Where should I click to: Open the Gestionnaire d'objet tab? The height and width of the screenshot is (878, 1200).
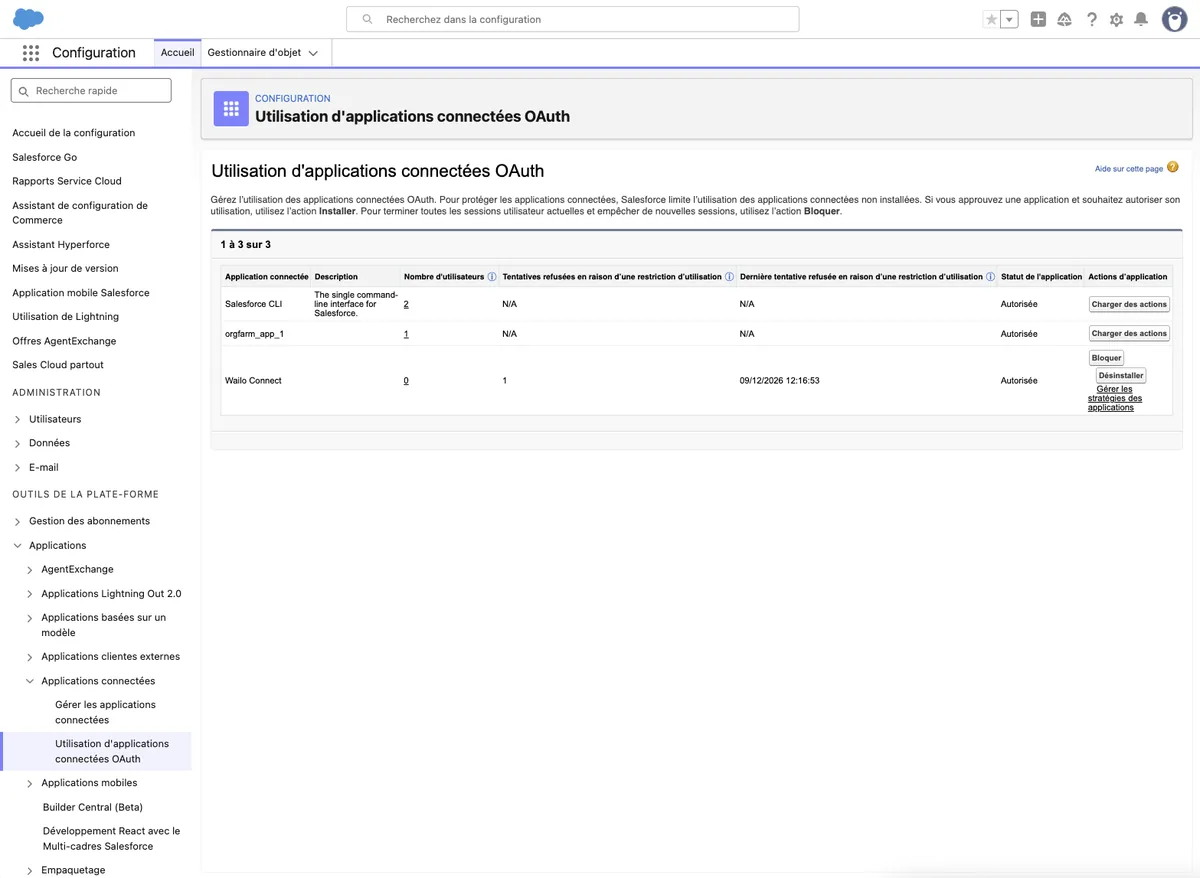255,53
